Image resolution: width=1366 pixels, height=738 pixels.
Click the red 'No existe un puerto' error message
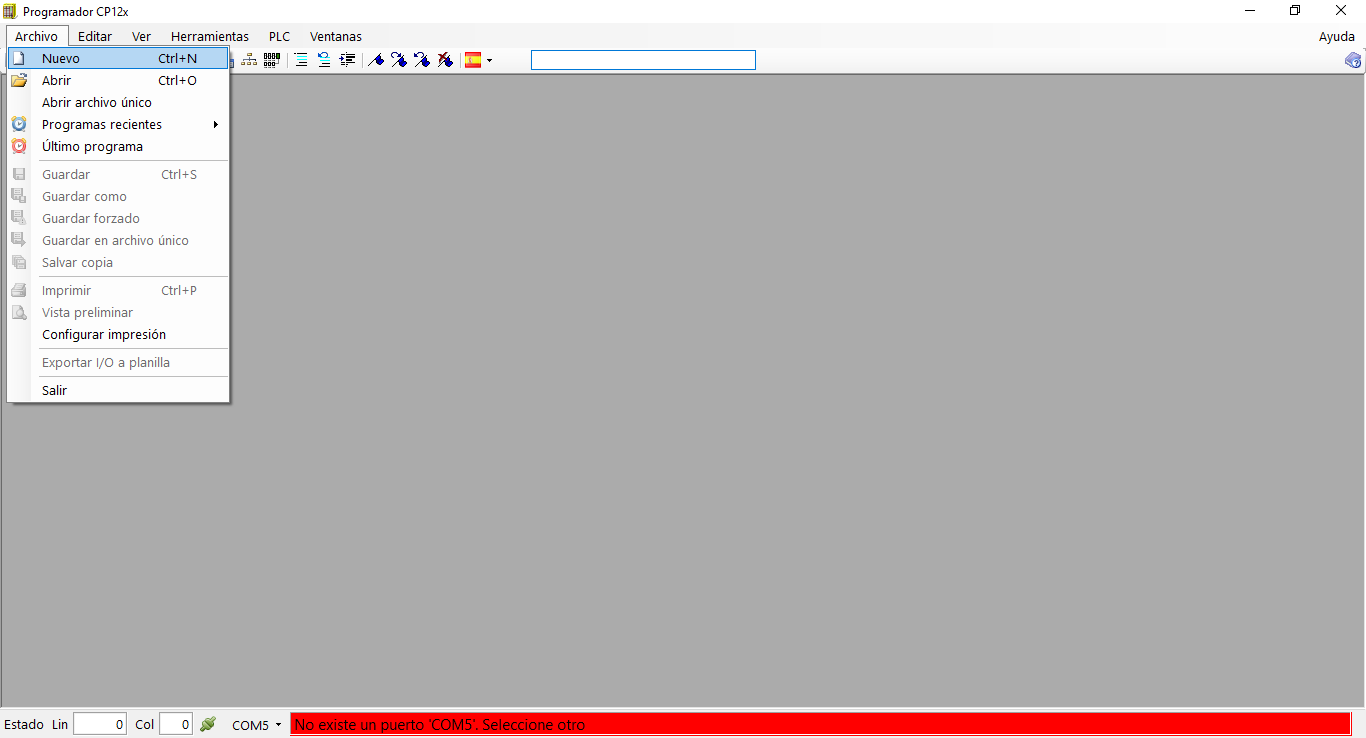[820, 724]
